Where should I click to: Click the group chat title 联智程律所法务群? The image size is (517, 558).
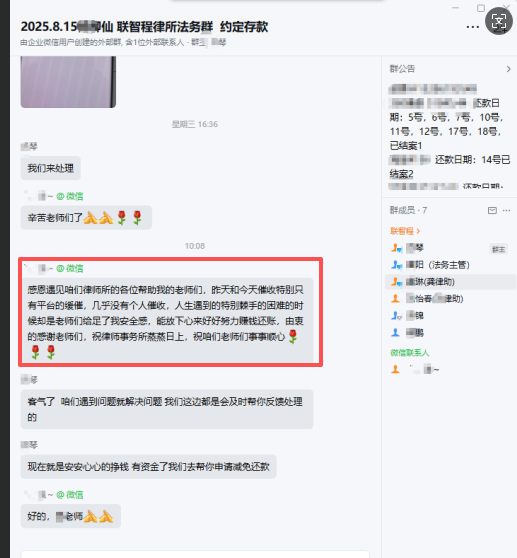(165, 27)
